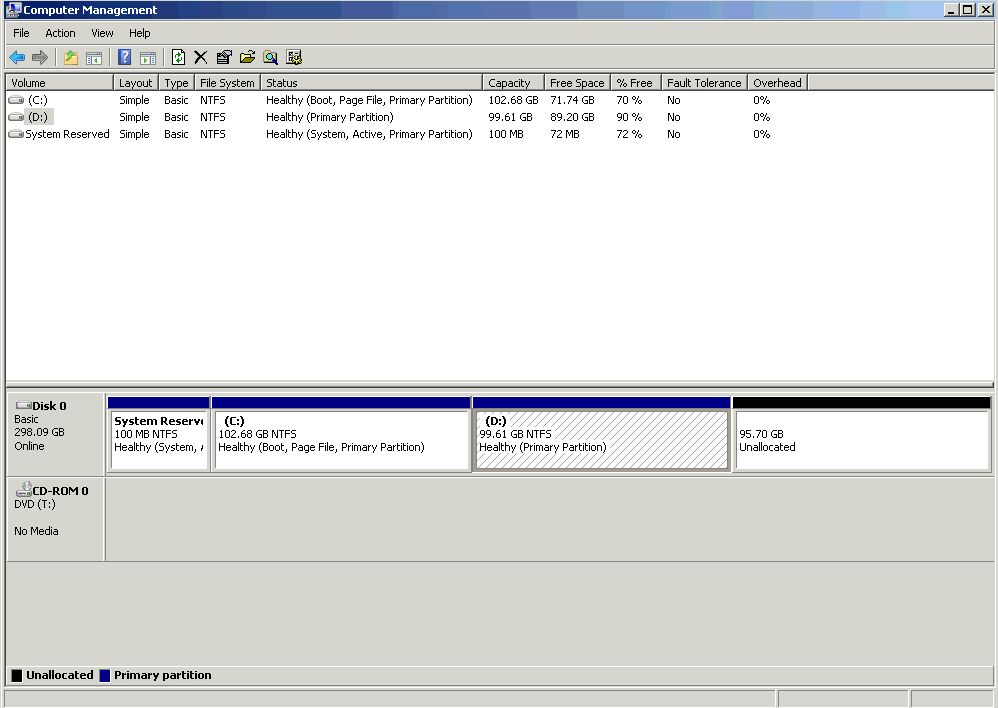Toggle the Show/Hide Action Pane icon
Viewport: 998px width, 708px height.
(x=148, y=58)
